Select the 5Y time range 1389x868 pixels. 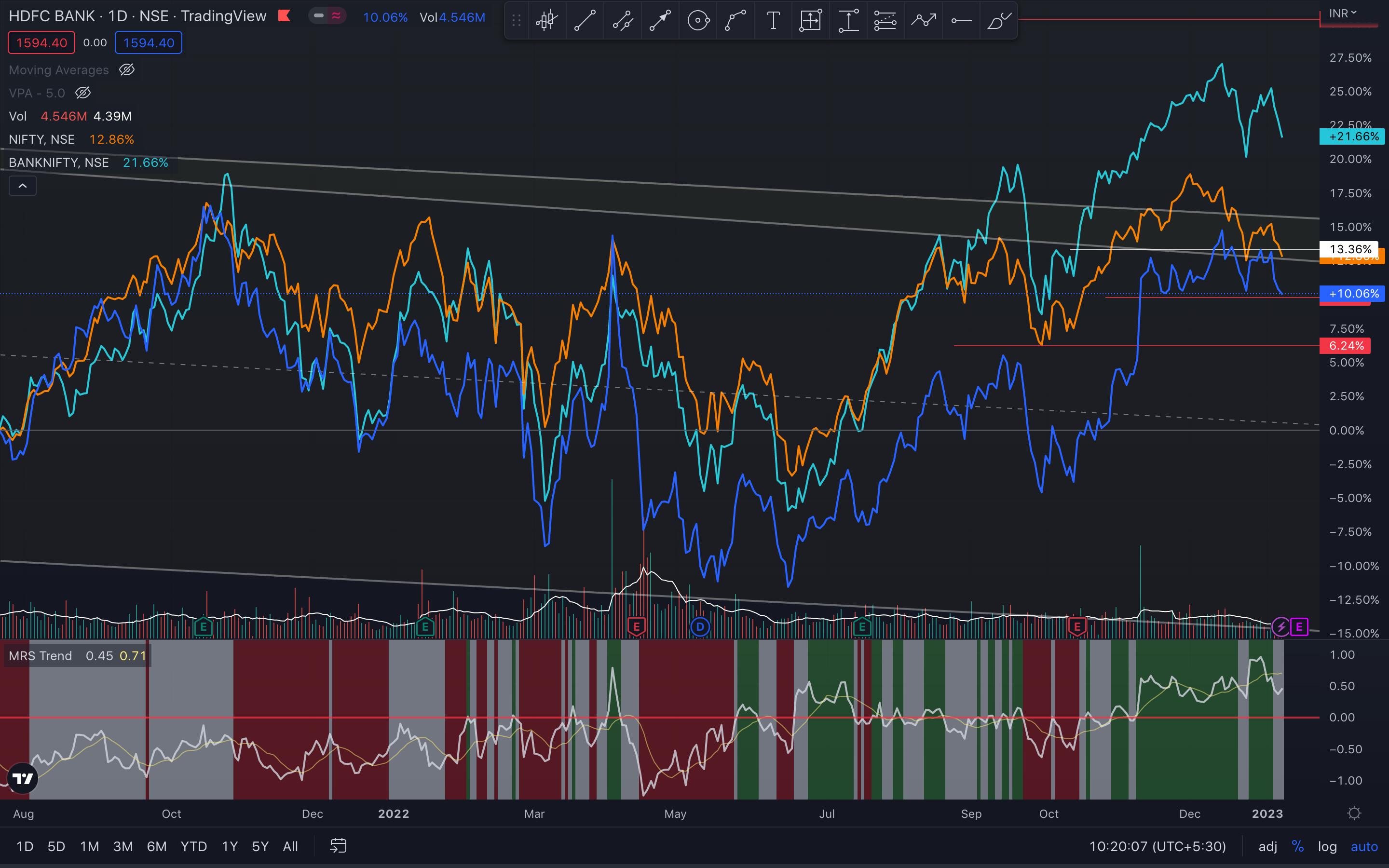(260, 846)
